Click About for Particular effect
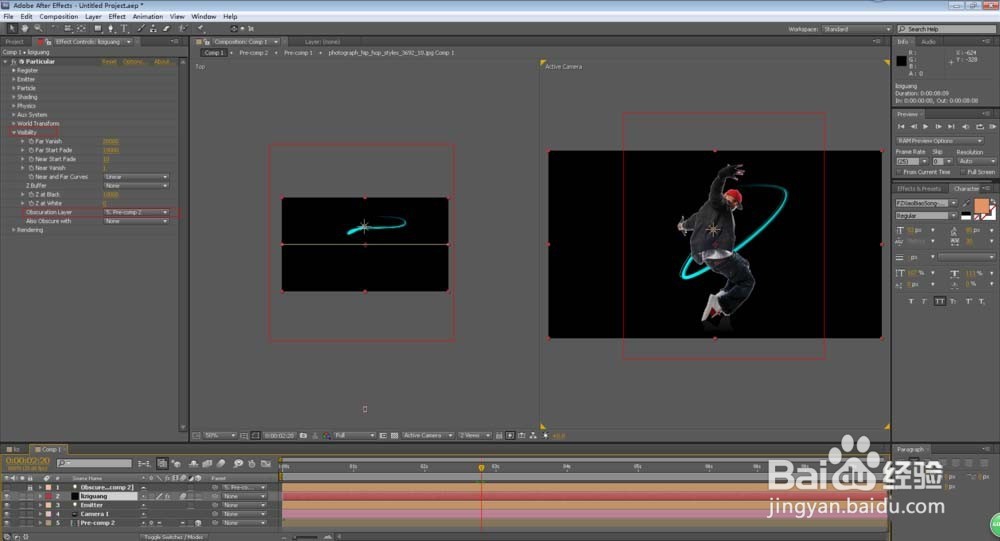 (161, 61)
